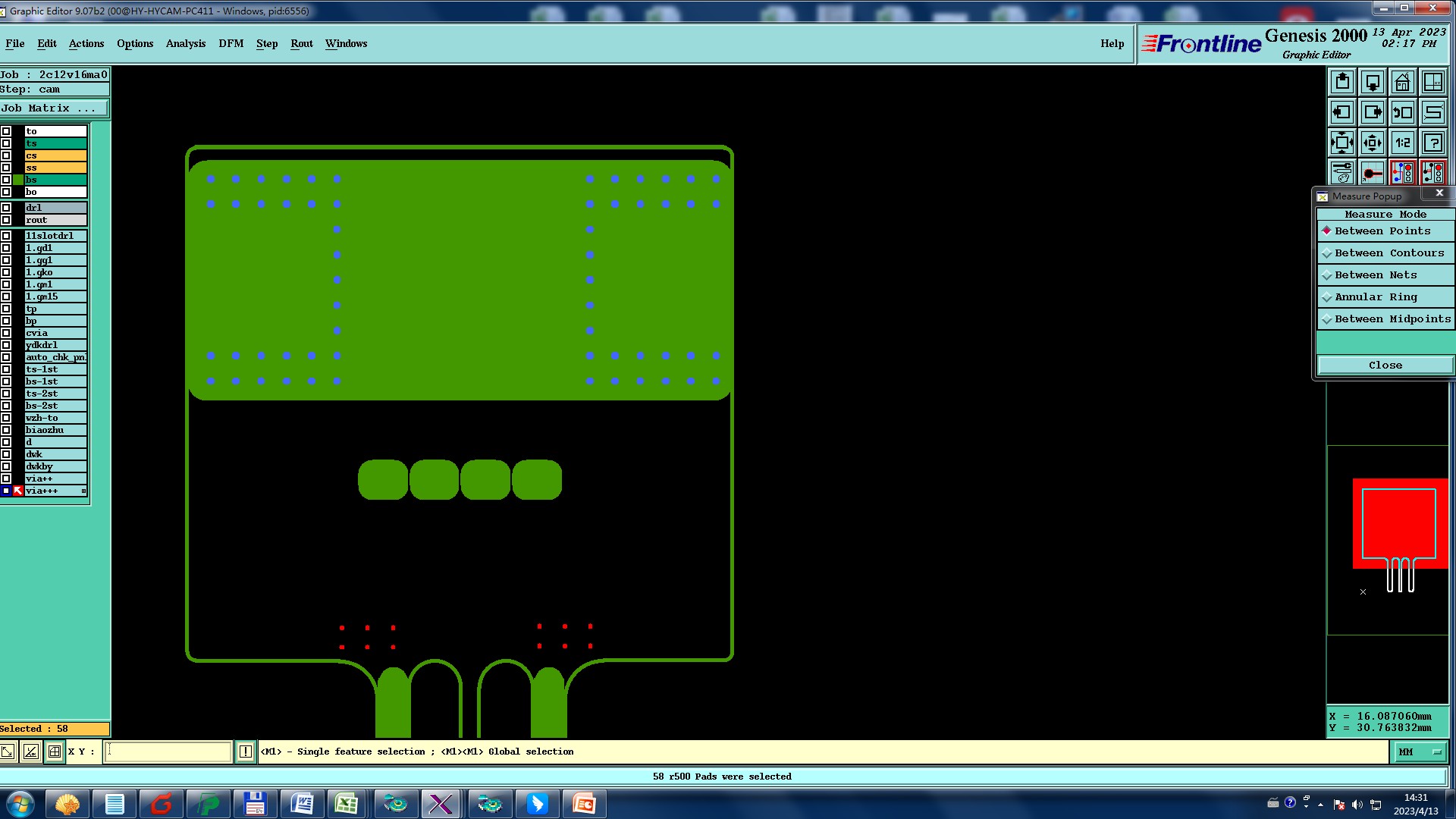Click the 1:2 zoom scale icon
The image size is (1456, 819).
(1402, 143)
